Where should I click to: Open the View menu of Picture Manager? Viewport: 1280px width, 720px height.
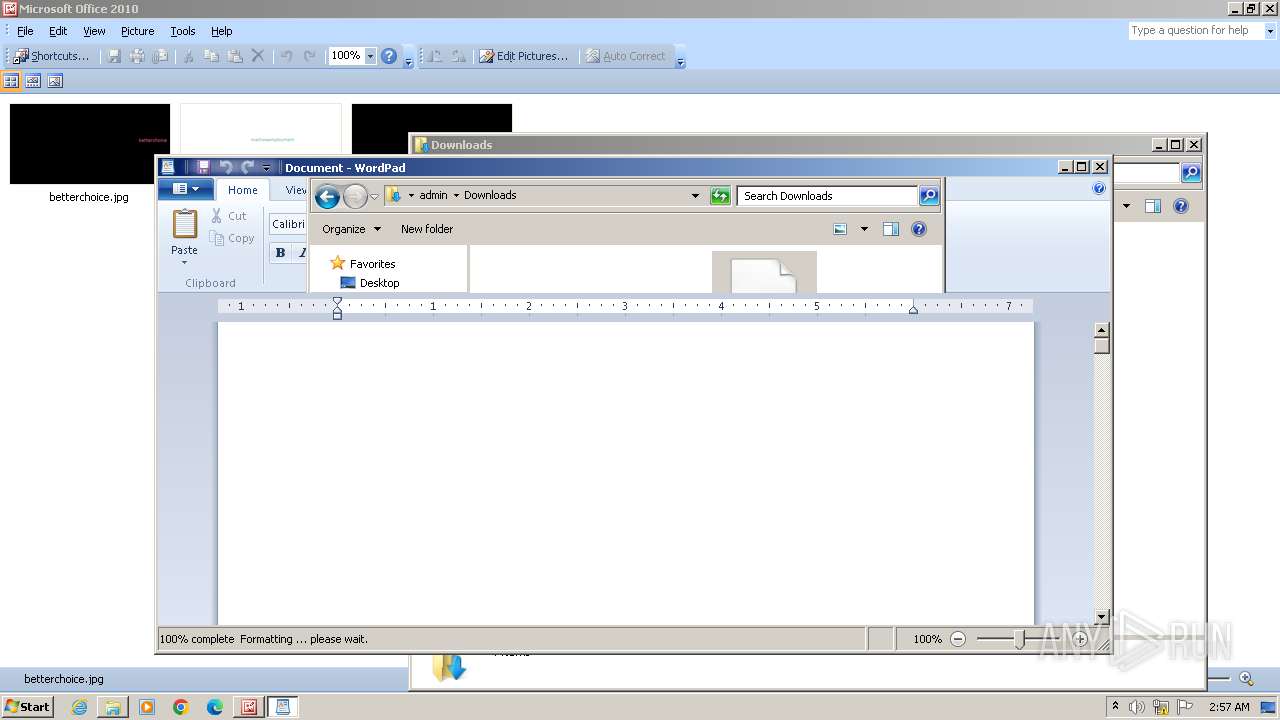coord(94,31)
